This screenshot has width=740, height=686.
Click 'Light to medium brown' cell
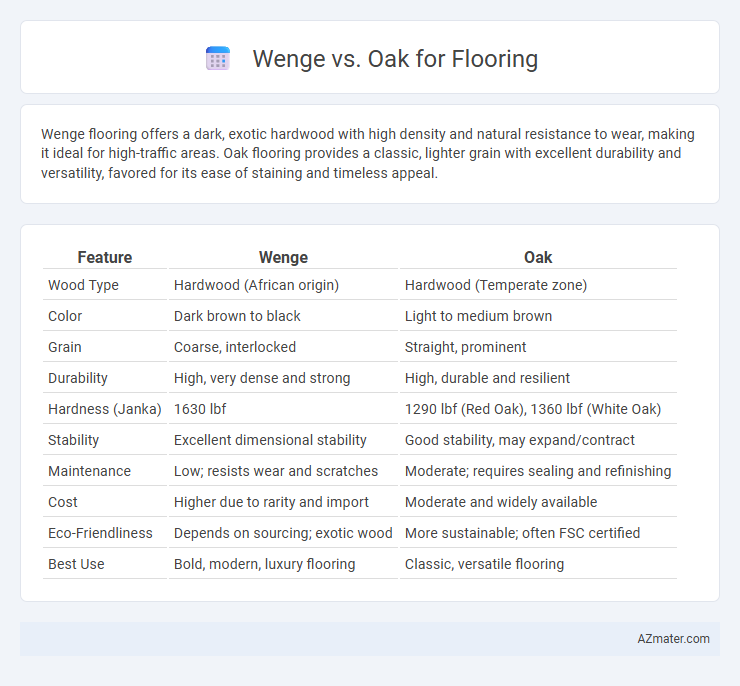(478, 316)
